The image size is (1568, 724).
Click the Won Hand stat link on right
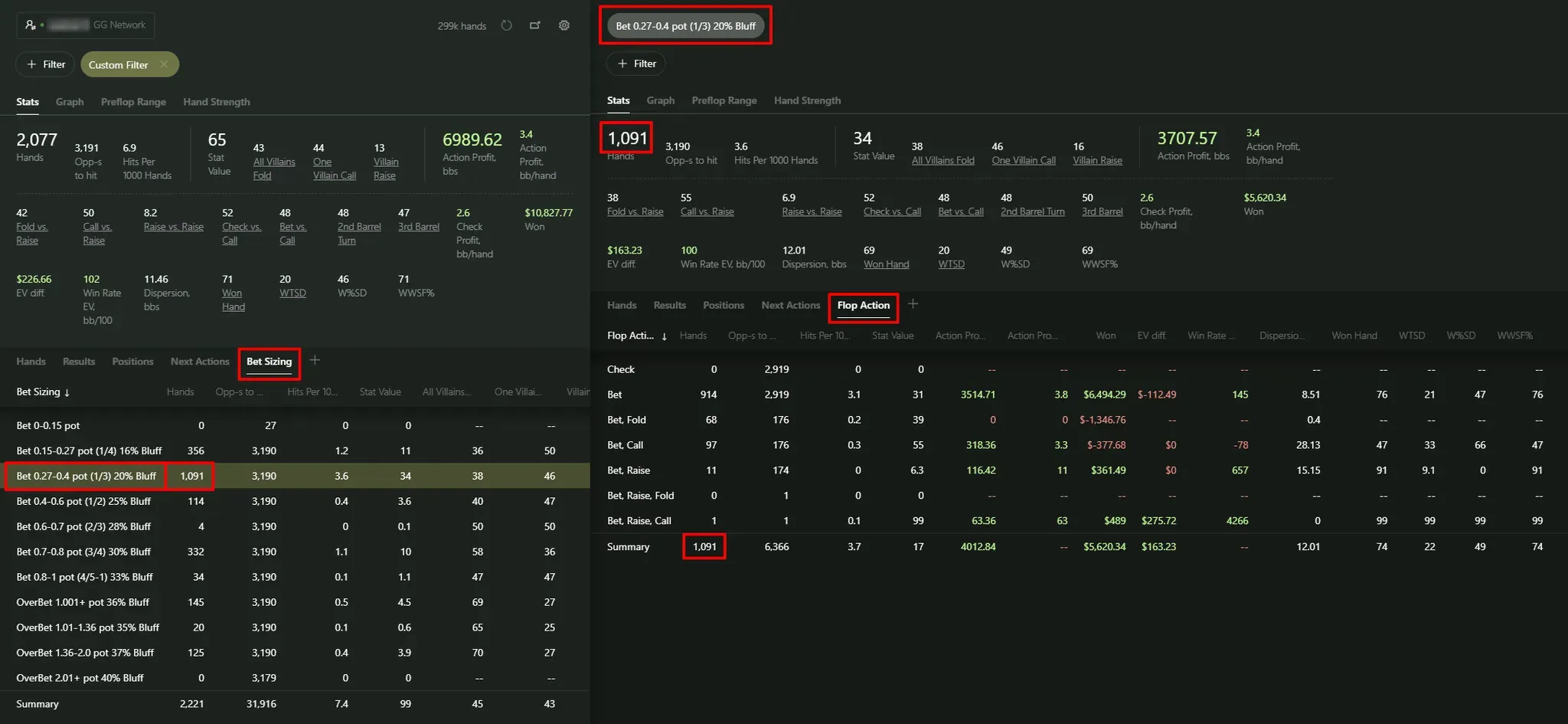click(886, 264)
